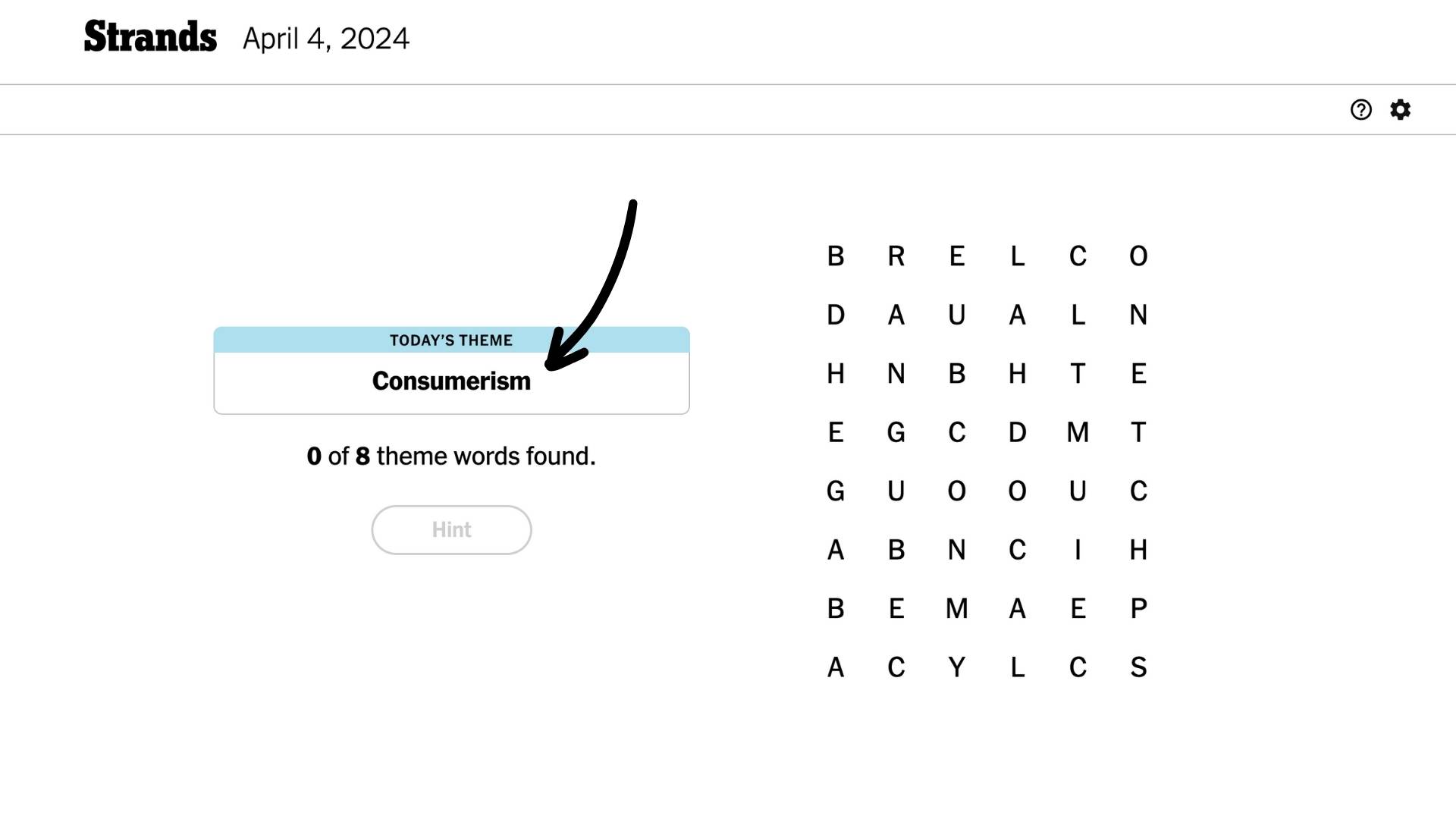Select the B in the grid's top-left corner
1456x819 pixels.
pyautogui.click(x=836, y=256)
